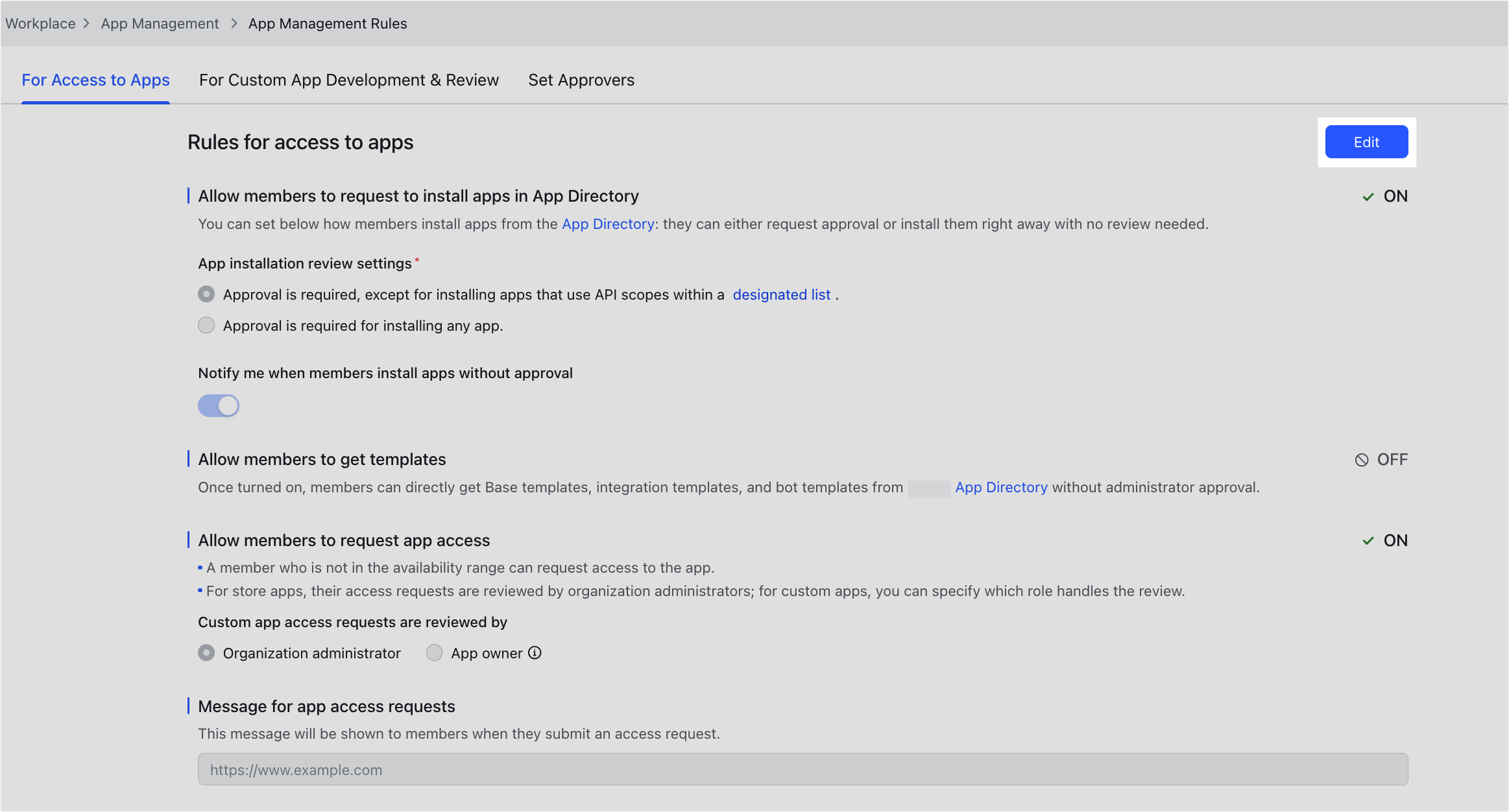Viewport: 1509px width, 812px height.
Task: Click the App Management Rules breadcrumb entry
Action: [328, 23]
